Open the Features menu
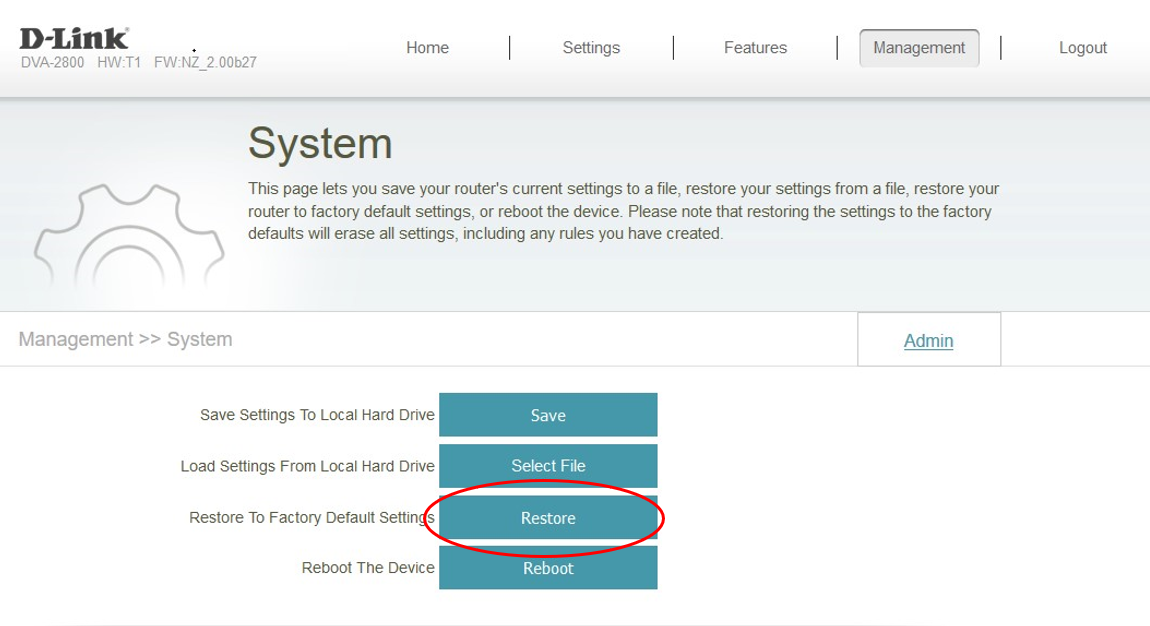This screenshot has width=1150, height=626. tap(755, 48)
